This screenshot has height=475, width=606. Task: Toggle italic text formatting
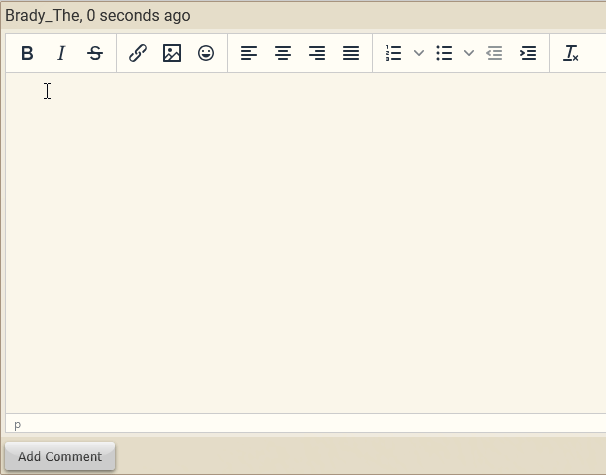coord(61,54)
